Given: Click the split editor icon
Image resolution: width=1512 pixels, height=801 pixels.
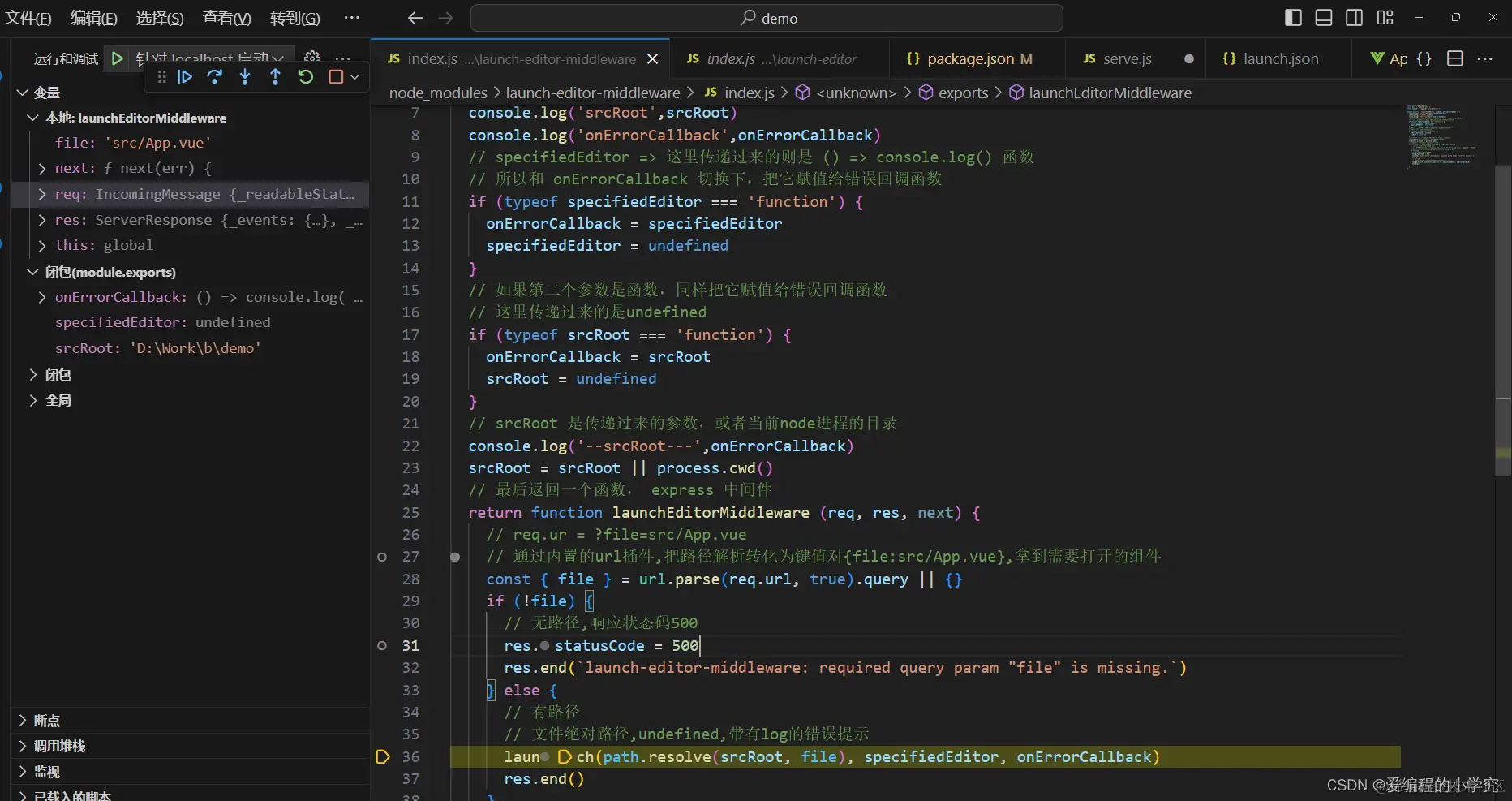Looking at the screenshot, I should (1455, 58).
